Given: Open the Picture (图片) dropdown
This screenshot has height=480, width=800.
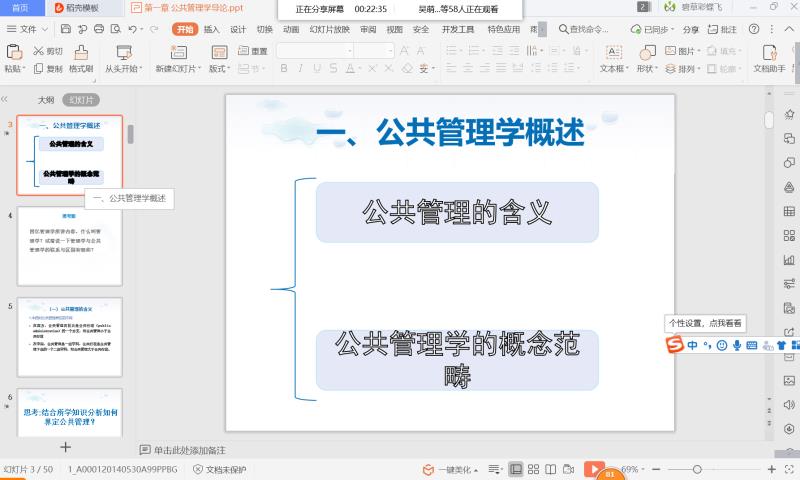Looking at the screenshot, I should coord(686,51).
